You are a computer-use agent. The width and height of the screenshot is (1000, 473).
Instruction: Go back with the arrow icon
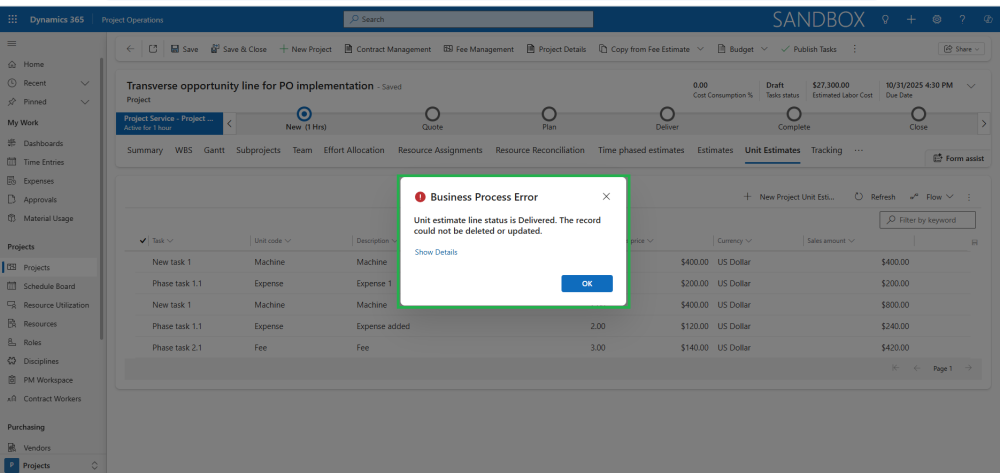pos(130,49)
